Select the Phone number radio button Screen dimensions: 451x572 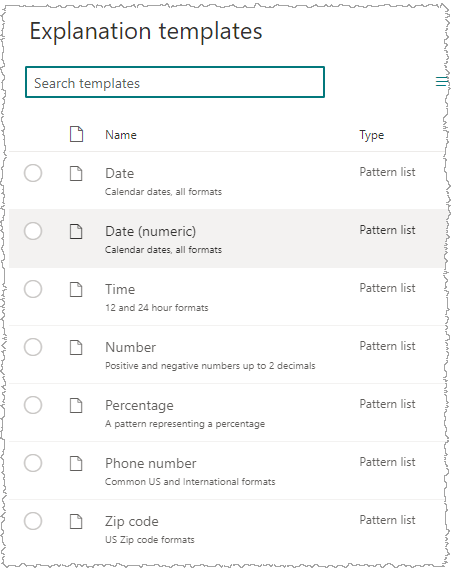[33, 463]
